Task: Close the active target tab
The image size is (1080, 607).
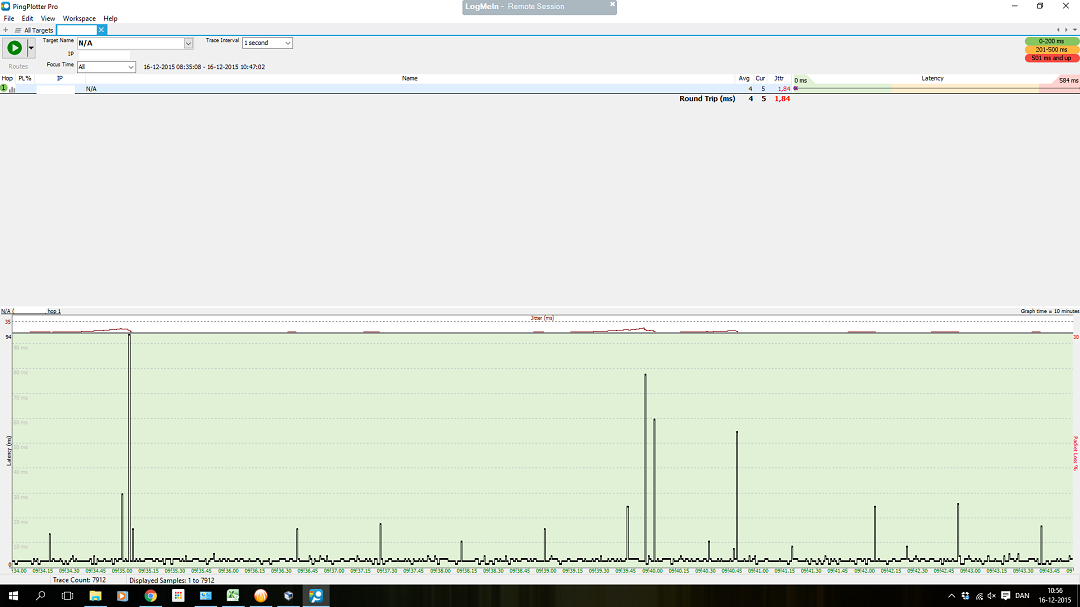Action: pos(101,30)
